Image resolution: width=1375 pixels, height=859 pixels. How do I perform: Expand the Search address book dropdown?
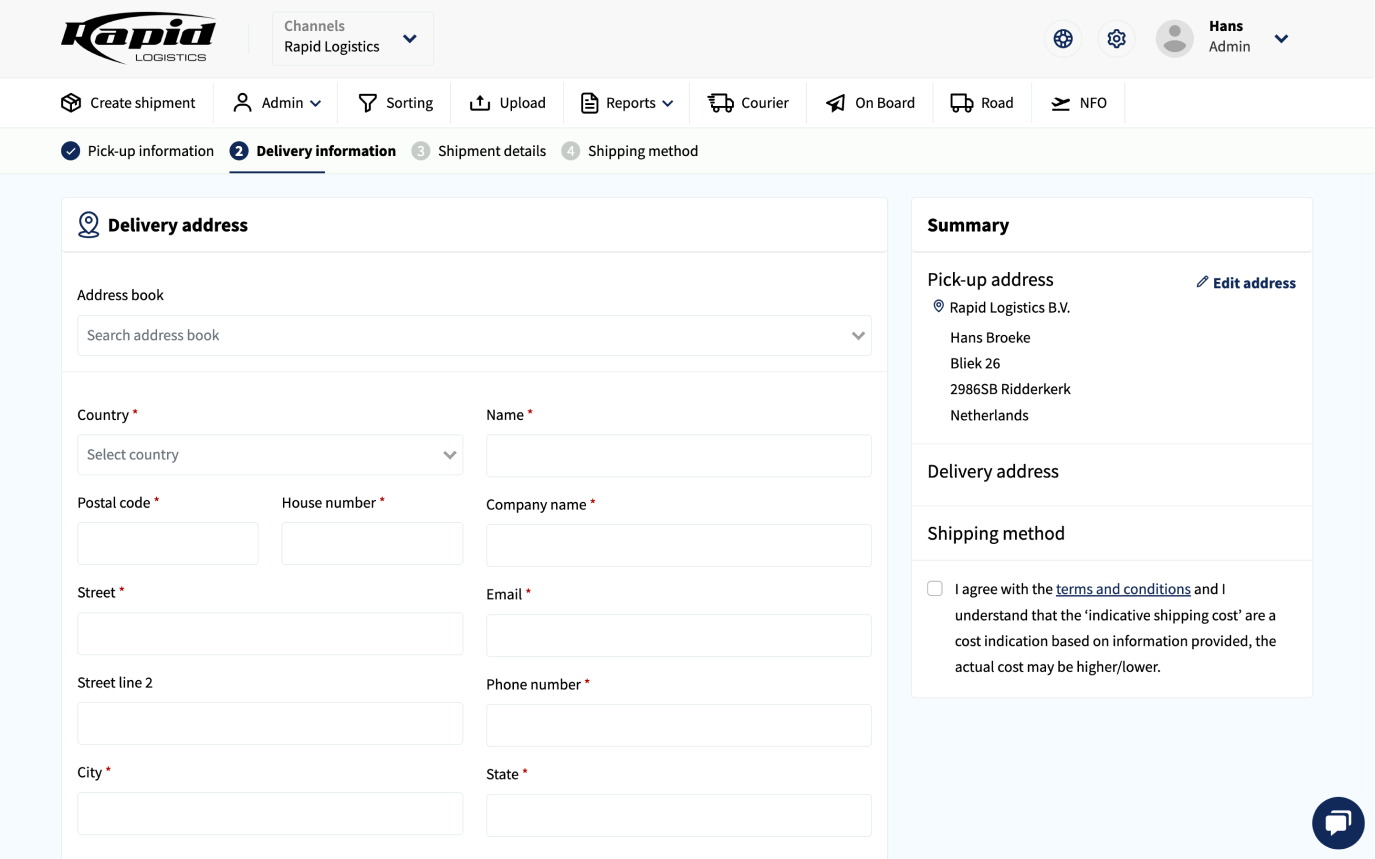(x=473, y=335)
